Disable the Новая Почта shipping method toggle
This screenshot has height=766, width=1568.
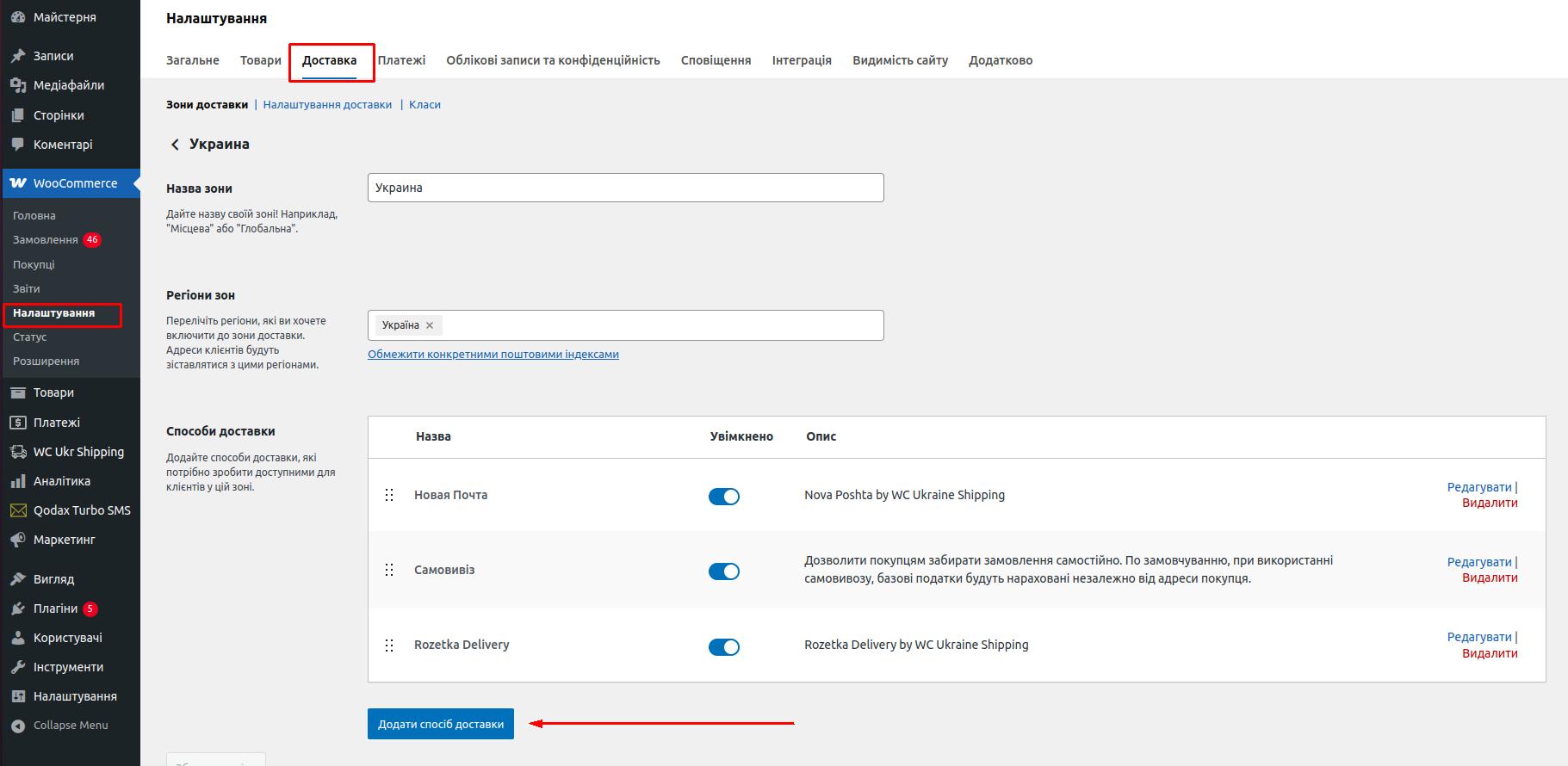pyautogui.click(x=723, y=497)
